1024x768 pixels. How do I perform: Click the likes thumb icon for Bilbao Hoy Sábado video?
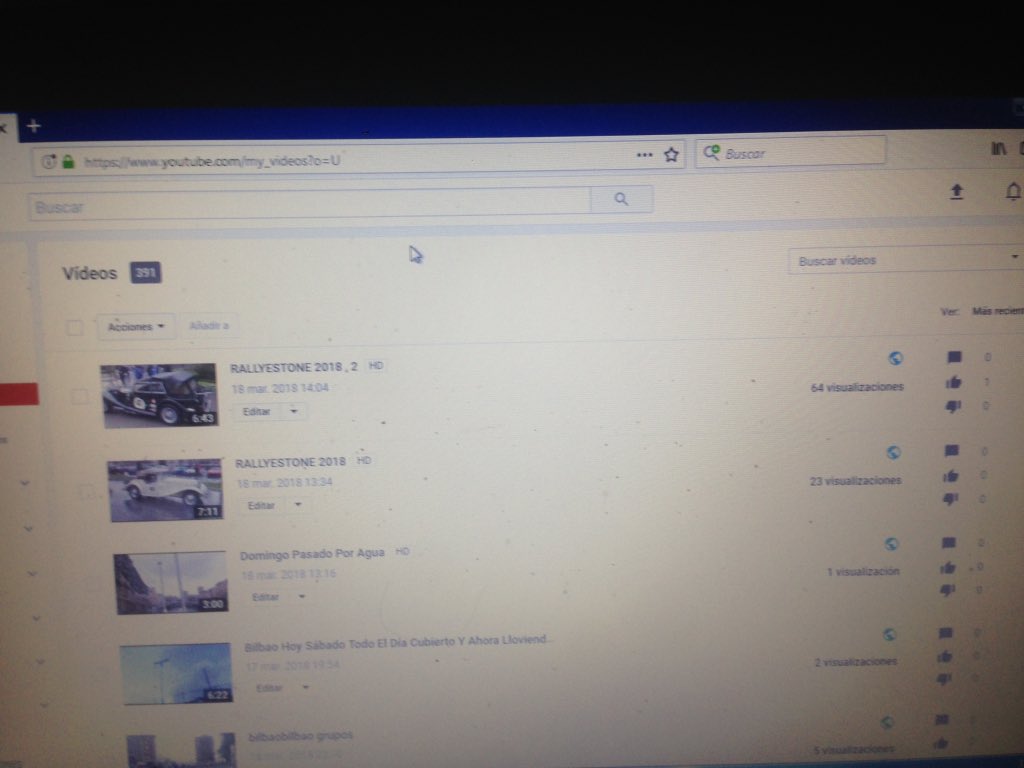click(945, 656)
